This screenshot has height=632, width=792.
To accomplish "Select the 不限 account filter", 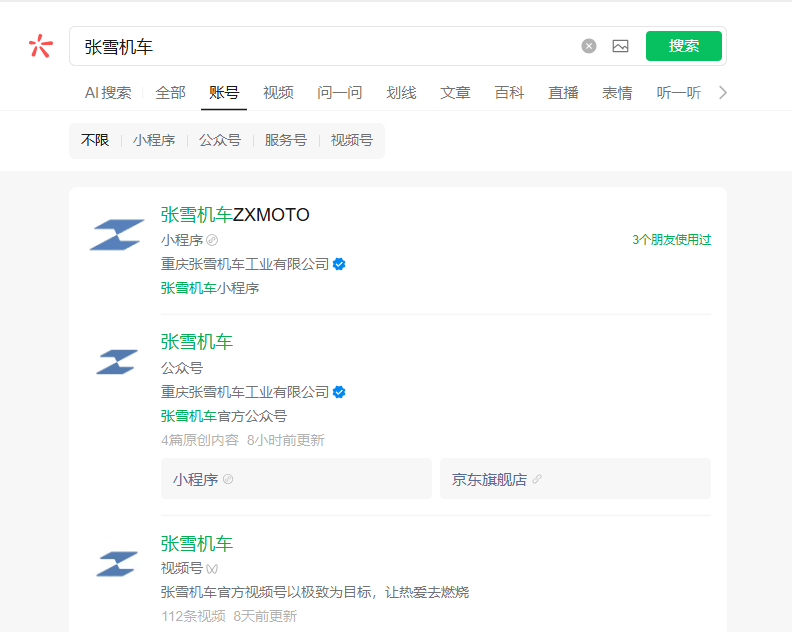I will point(95,140).
